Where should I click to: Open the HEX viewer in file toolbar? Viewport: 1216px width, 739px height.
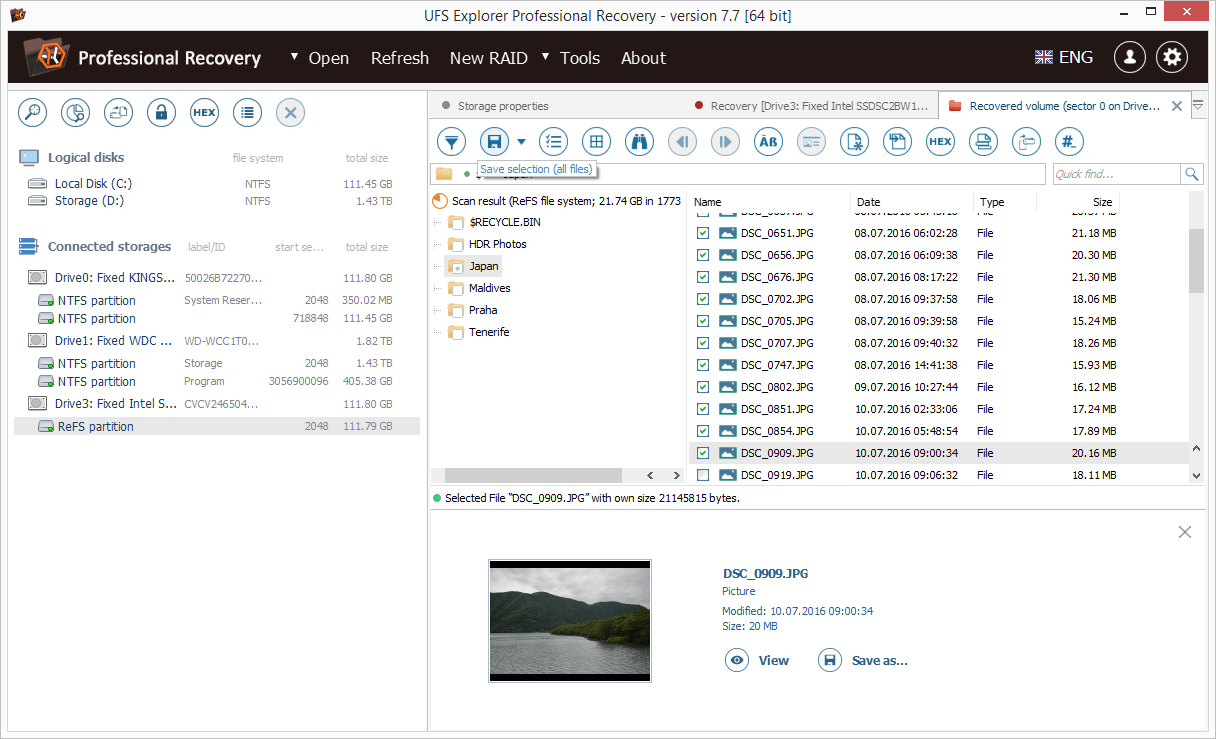(940, 142)
